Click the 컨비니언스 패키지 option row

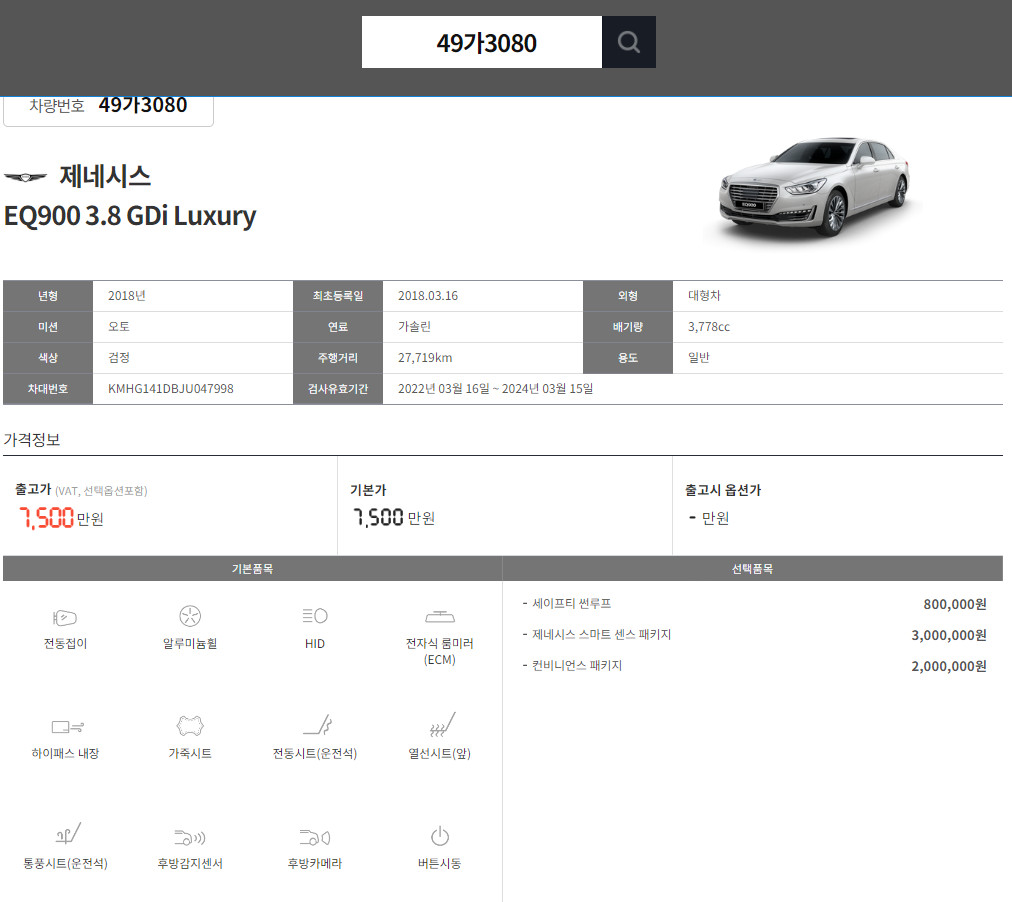click(754, 666)
